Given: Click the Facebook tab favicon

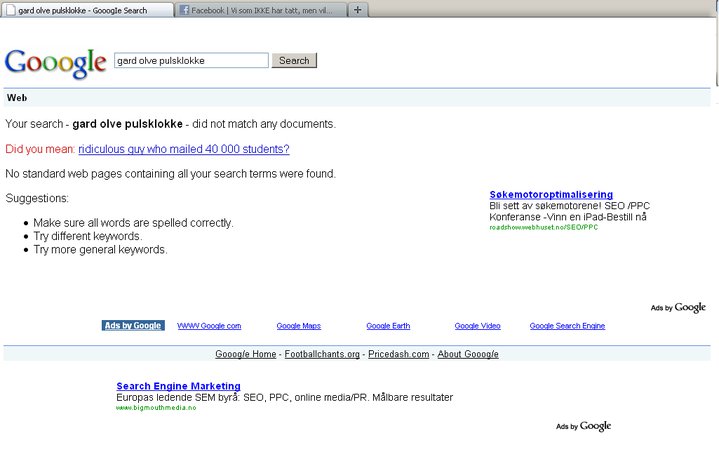Looking at the screenshot, I should pos(184,10).
